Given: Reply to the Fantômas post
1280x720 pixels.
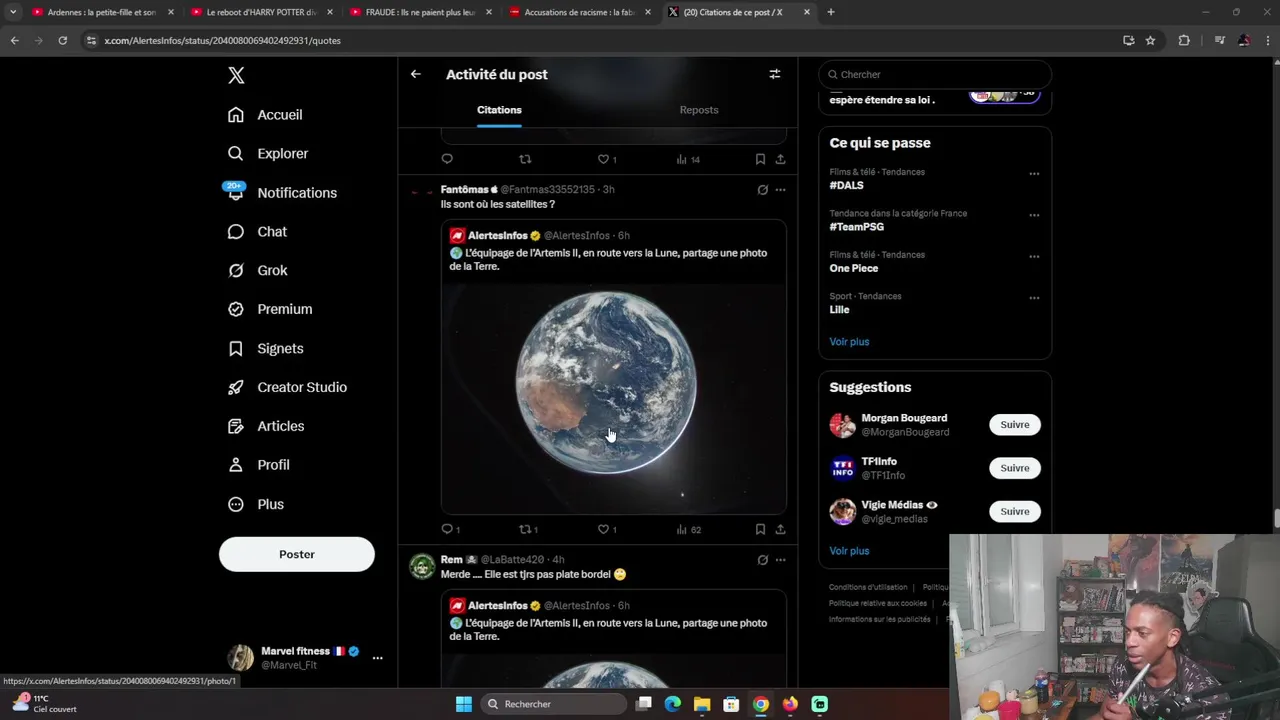Looking at the screenshot, I should 447,529.
